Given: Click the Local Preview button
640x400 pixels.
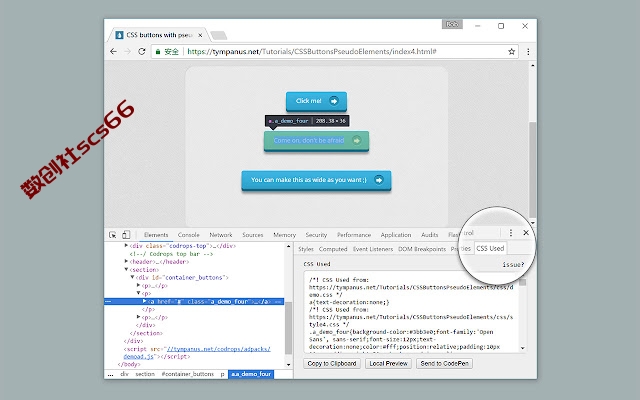Looking at the screenshot, I should click(x=389, y=363).
